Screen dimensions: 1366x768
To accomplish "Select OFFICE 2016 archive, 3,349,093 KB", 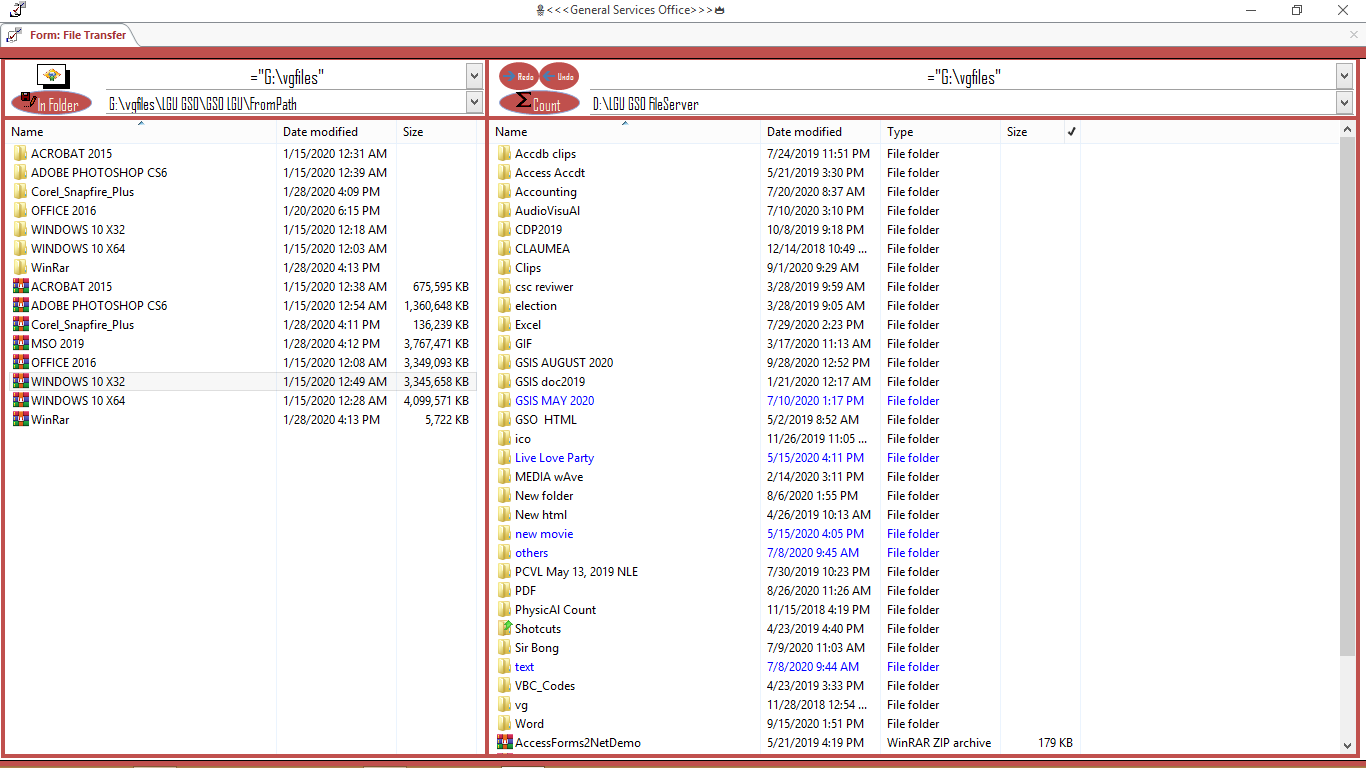I will [x=241, y=363].
